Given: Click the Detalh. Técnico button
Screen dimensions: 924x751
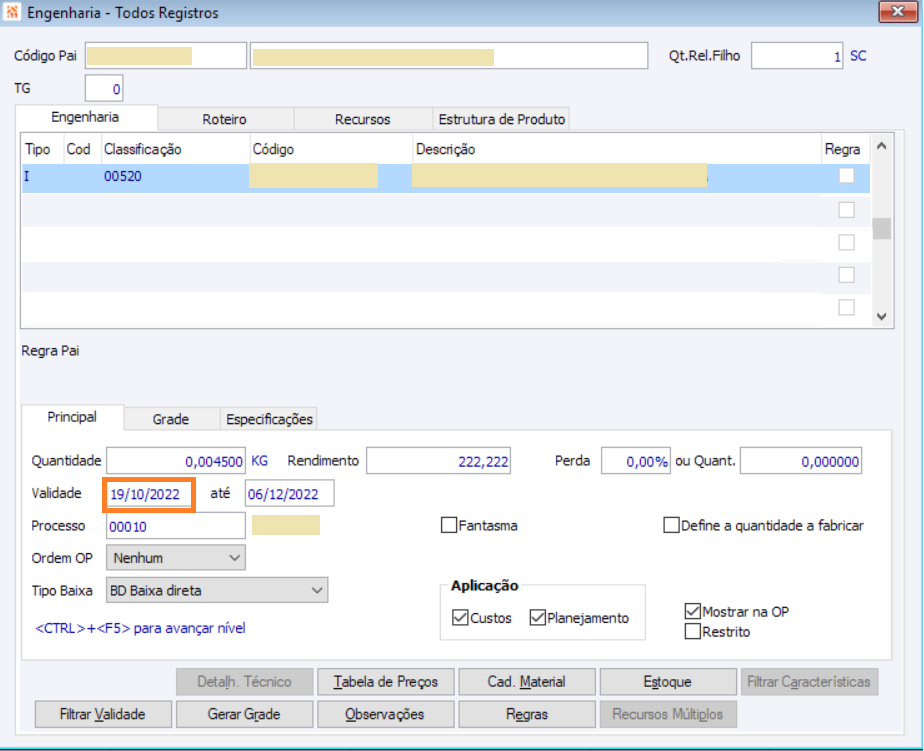Looking at the screenshot, I should tap(244, 681).
